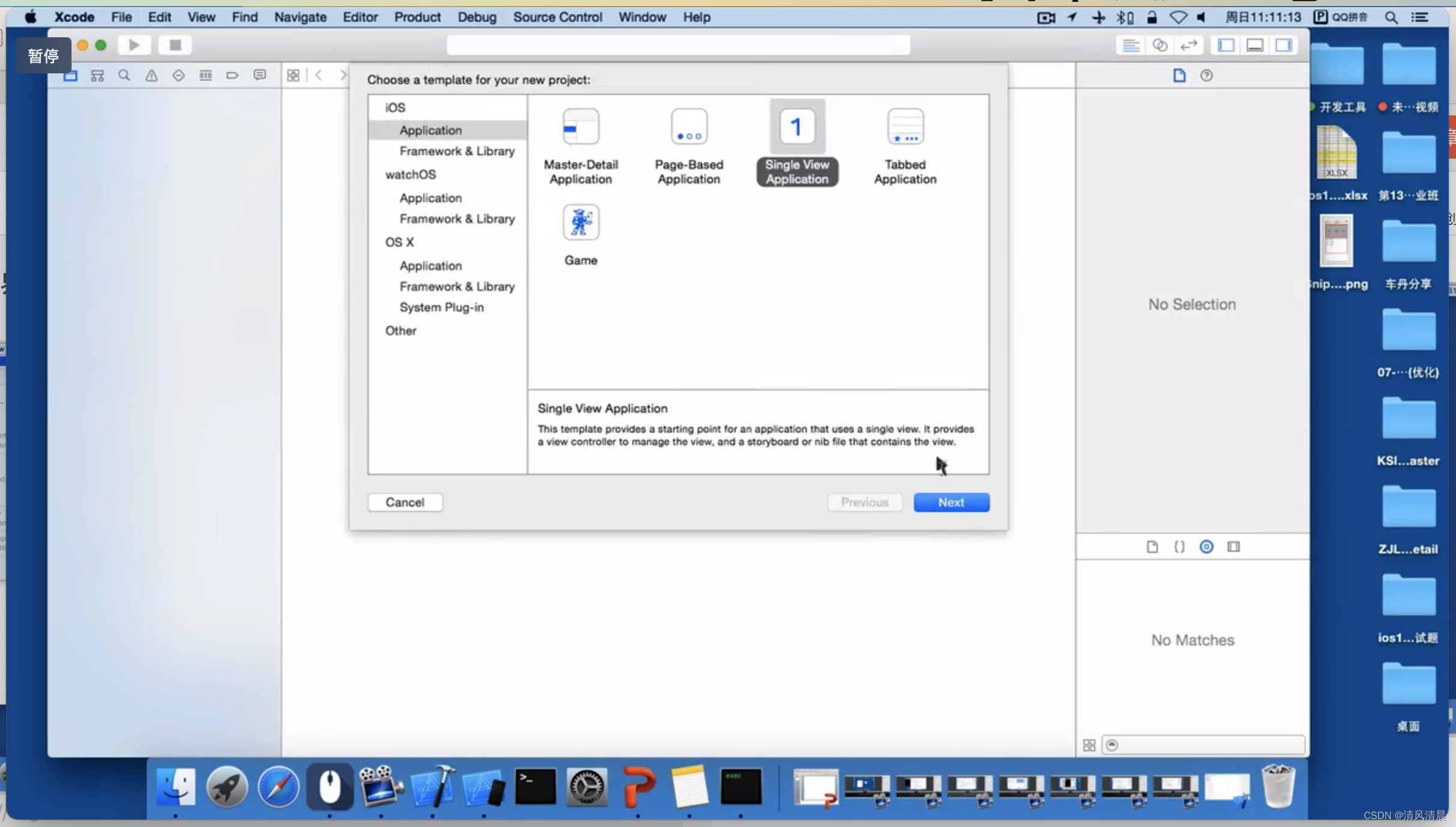1456x827 pixels.
Task: Click the iOS section header
Action: pos(395,107)
